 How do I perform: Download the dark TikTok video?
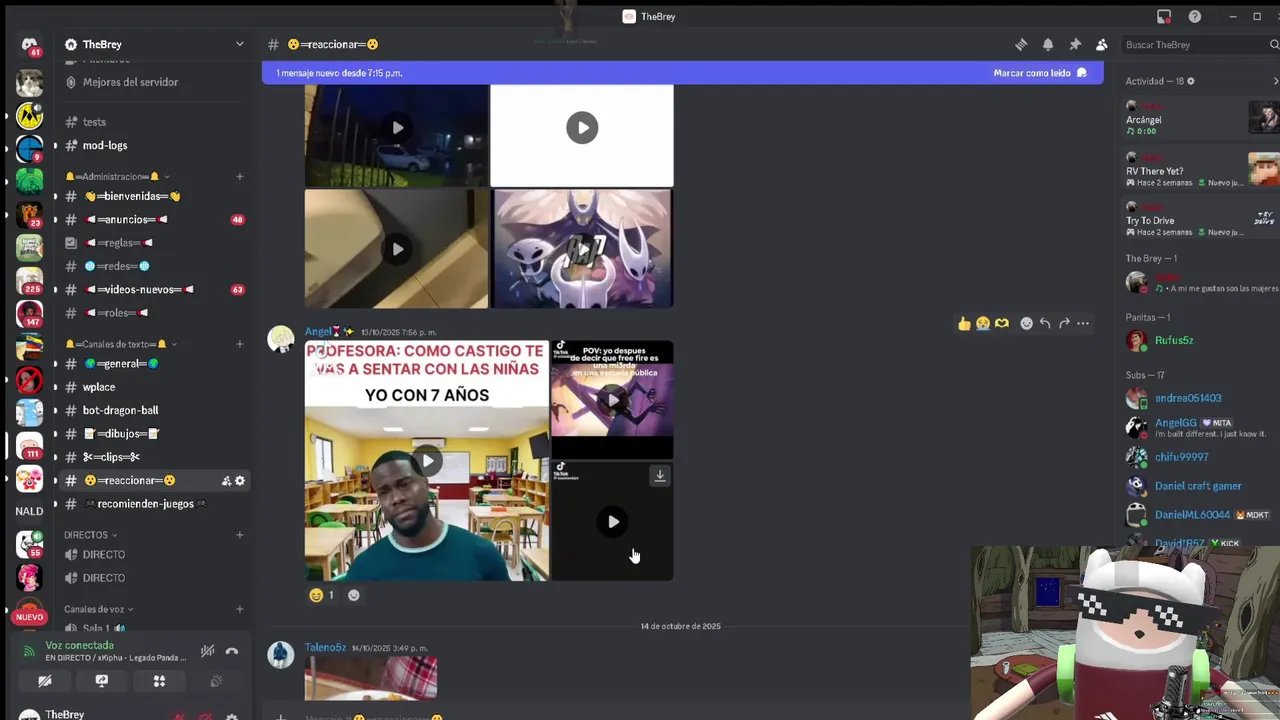pos(660,477)
